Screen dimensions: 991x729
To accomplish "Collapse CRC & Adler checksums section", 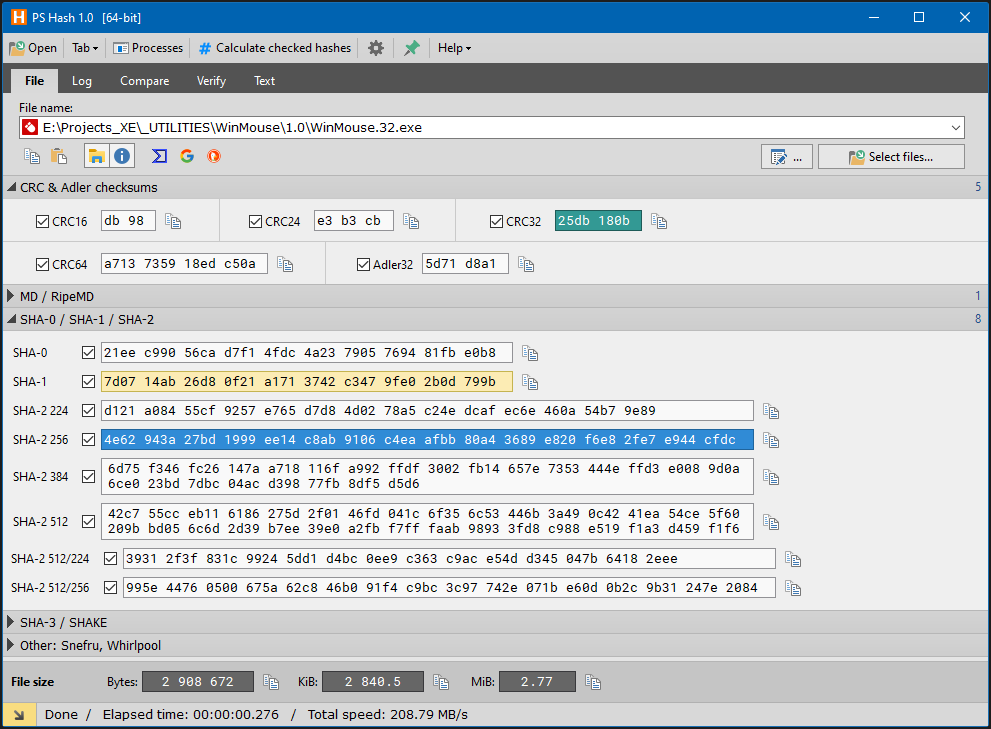I will 11,187.
